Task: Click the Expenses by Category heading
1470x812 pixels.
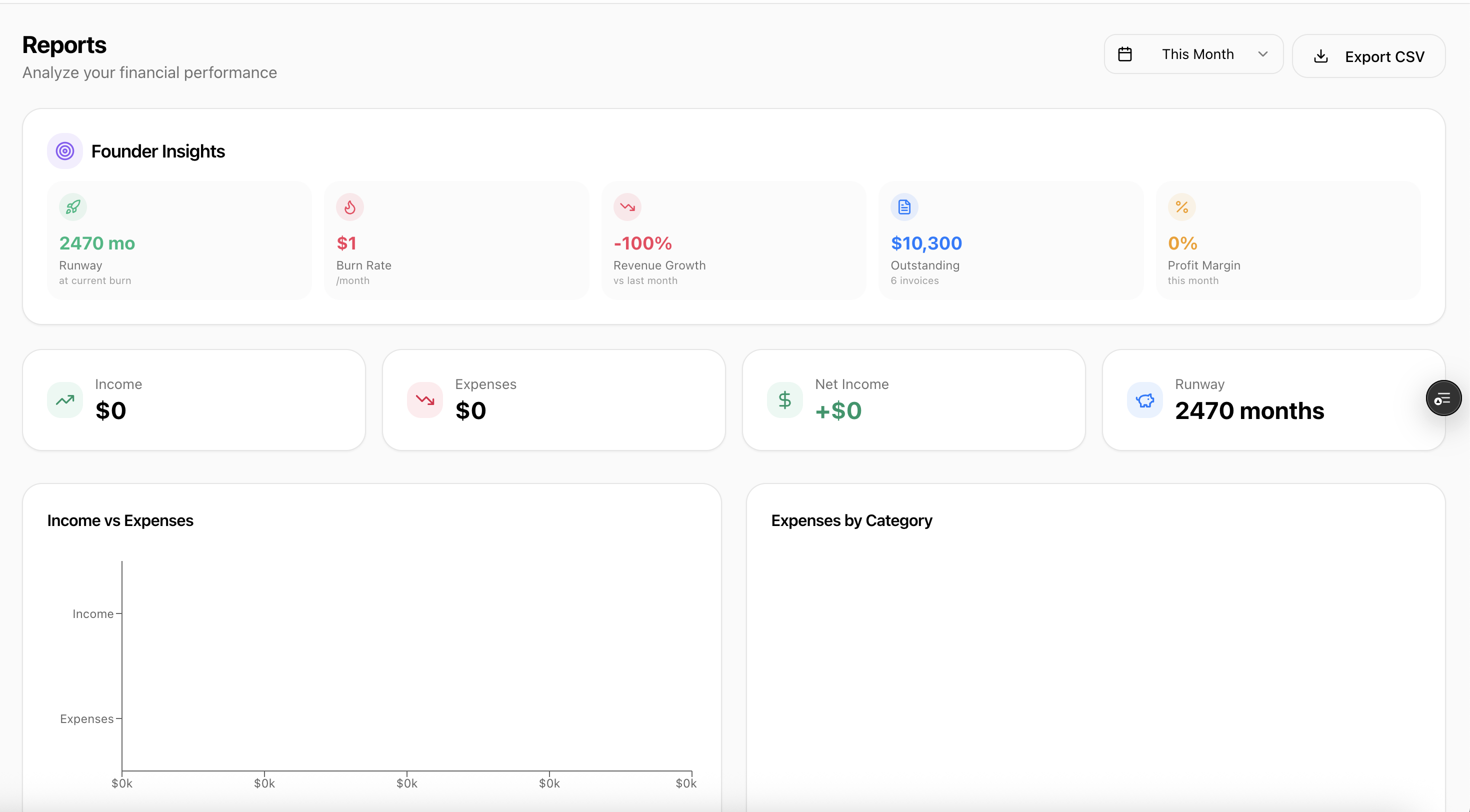Action: click(x=851, y=520)
